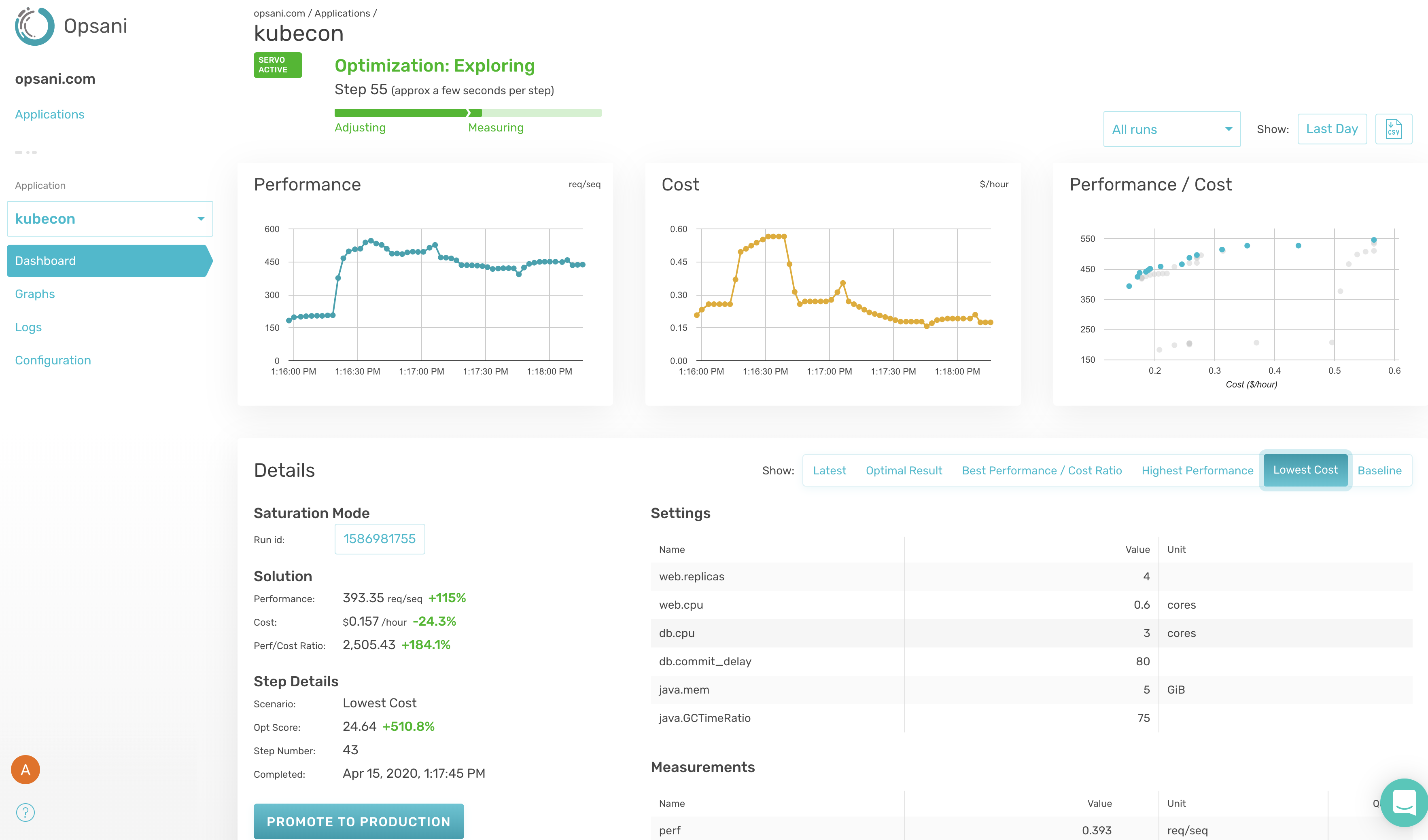The image size is (1428, 840).
Task: Open the Logs sidebar section
Action: (x=28, y=328)
